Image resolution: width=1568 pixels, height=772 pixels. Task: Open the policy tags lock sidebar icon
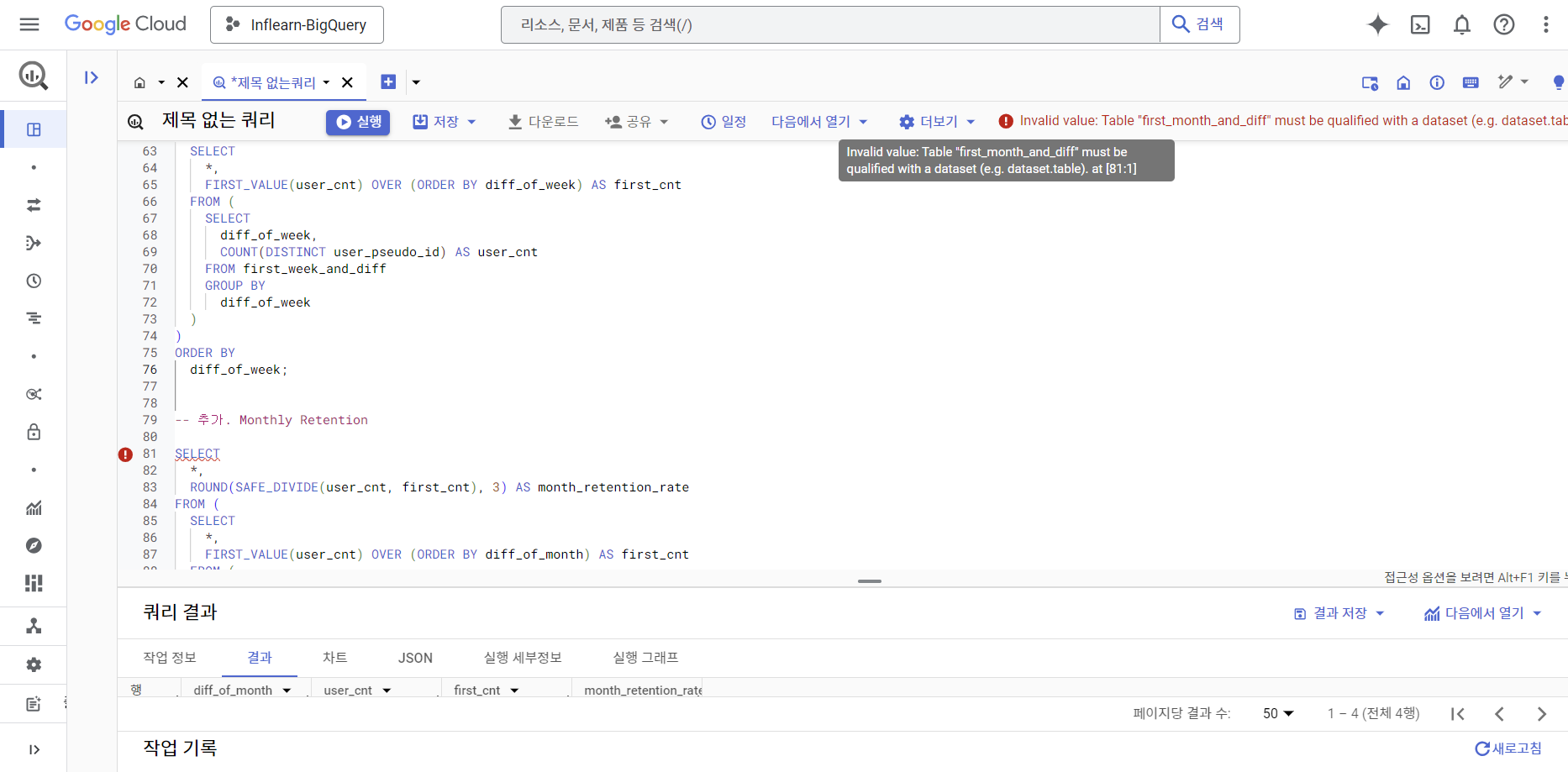coord(34,432)
